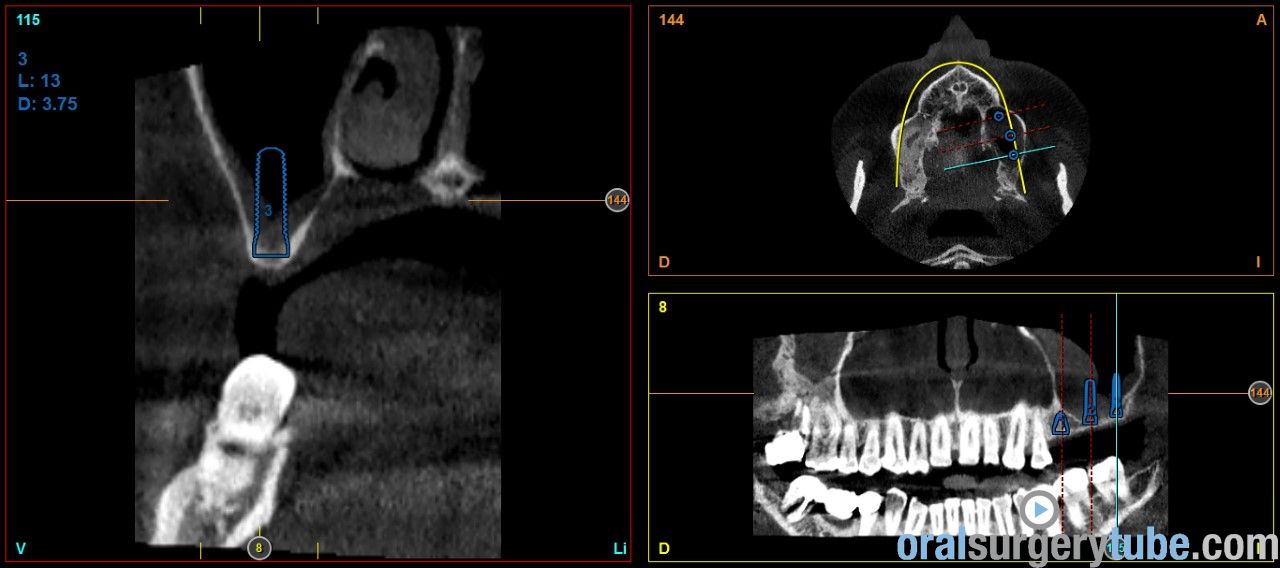This screenshot has width=1280, height=568.
Task: Click the 144 label in axial view
Action: pos(671,20)
